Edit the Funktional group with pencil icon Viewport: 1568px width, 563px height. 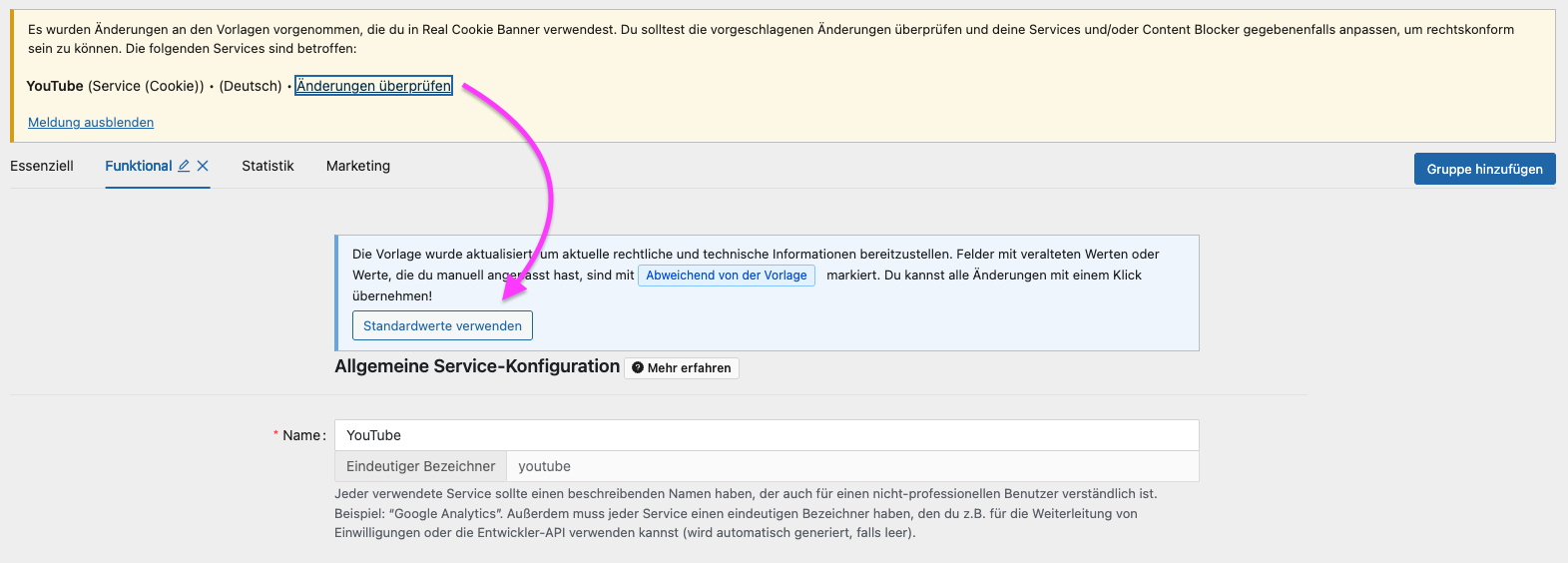tap(184, 166)
